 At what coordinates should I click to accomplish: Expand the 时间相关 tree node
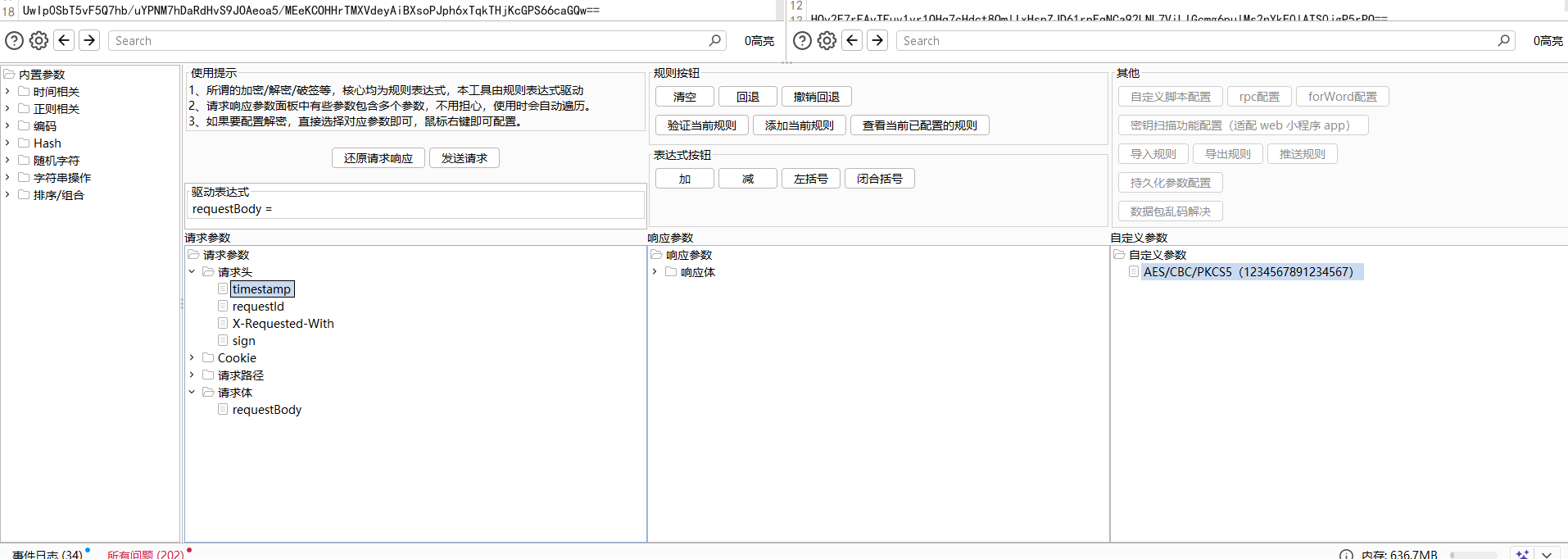click(7, 91)
